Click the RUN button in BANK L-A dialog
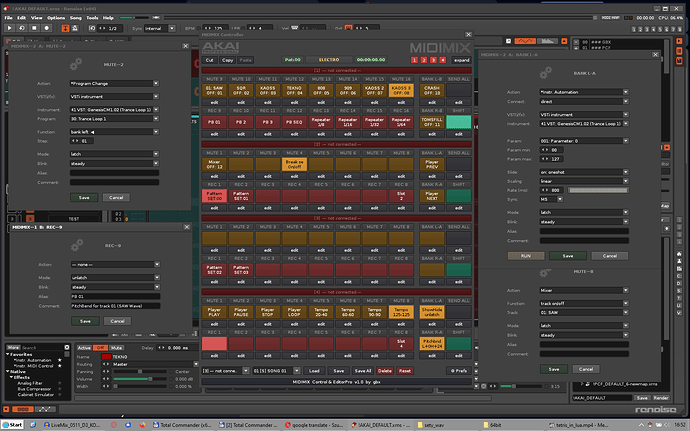The image size is (690, 431). click(526, 256)
